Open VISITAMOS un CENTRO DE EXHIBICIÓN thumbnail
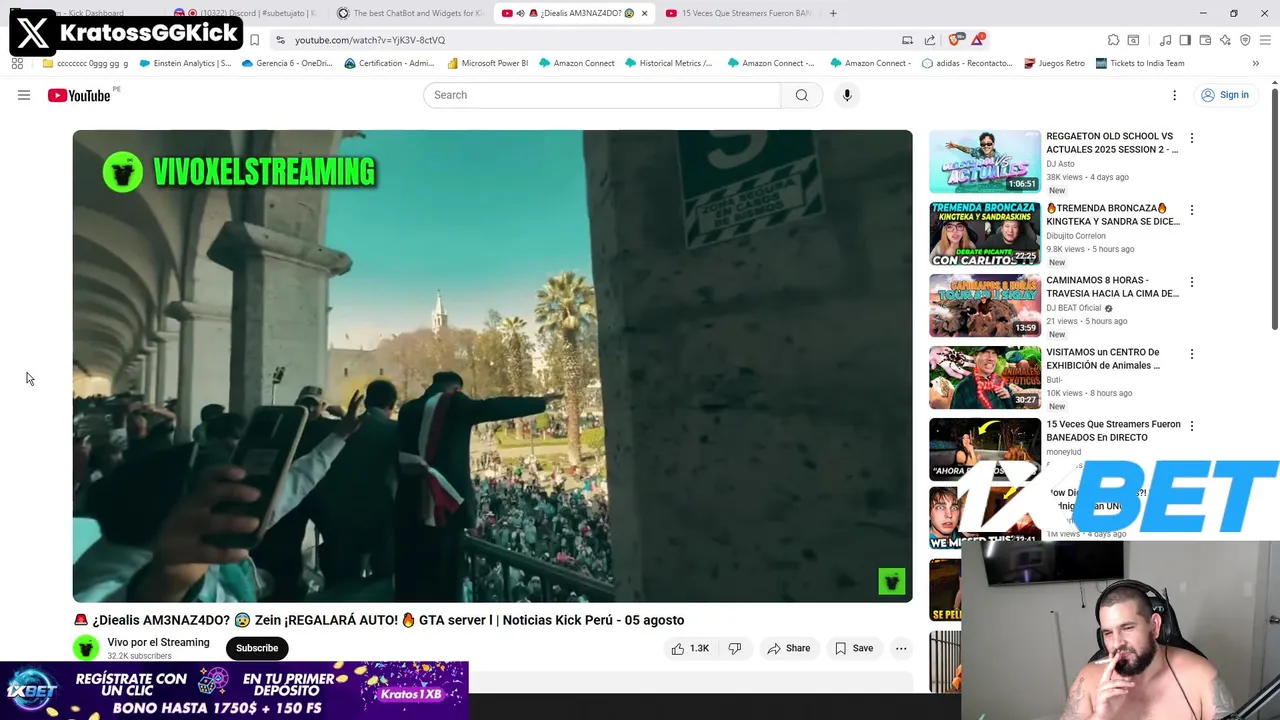The width and height of the screenshot is (1280, 720). pyautogui.click(x=985, y=378)
